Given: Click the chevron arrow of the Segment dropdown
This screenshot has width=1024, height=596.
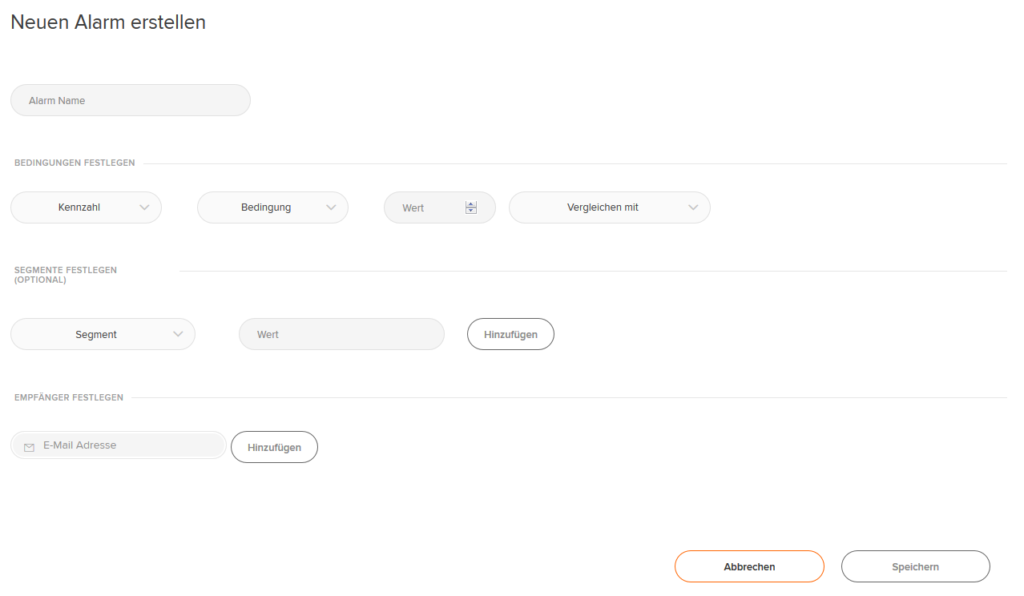Looking at the screenshot, I should click(178, 334).
